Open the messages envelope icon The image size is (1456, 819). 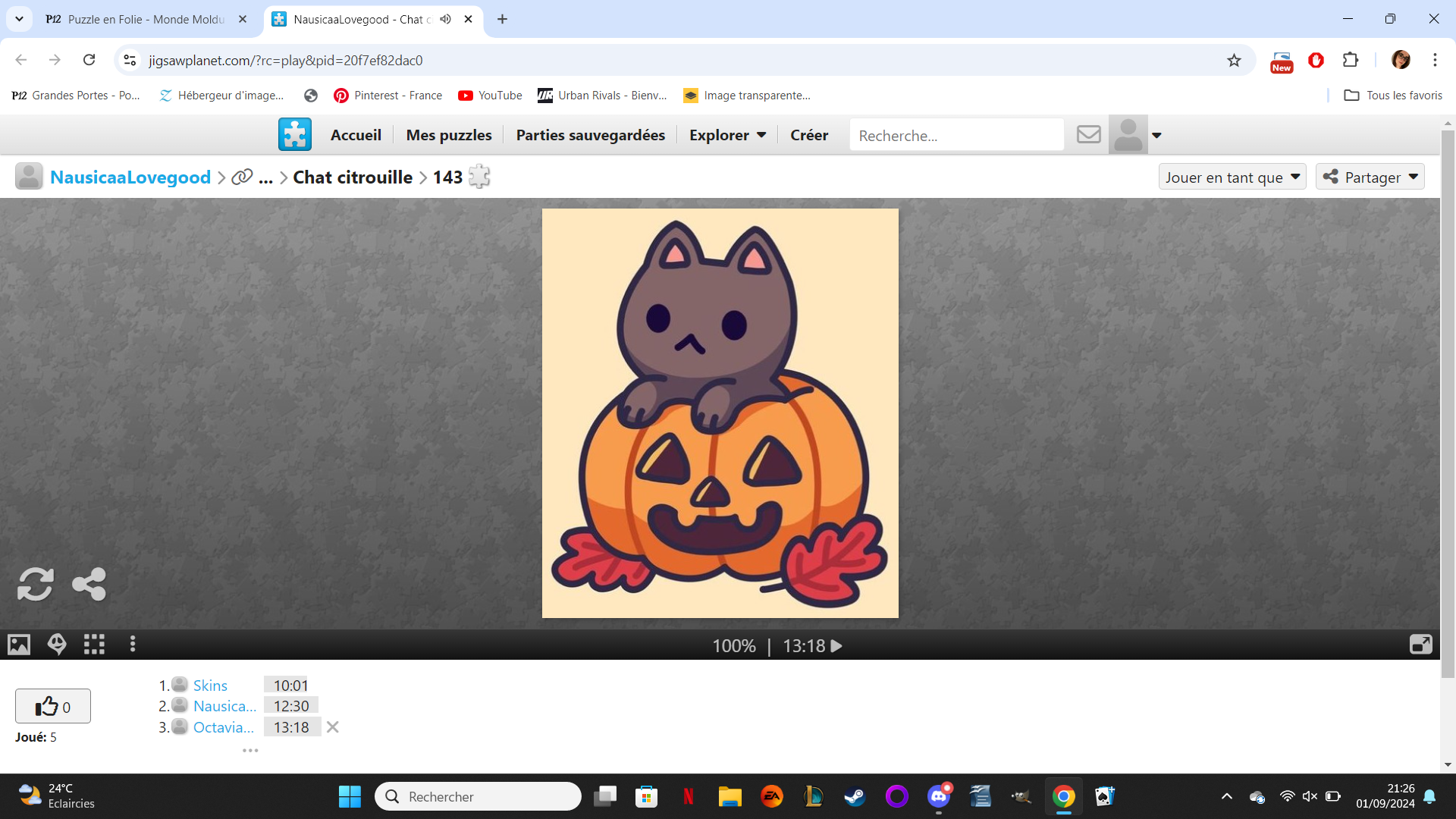(x=1088, y=135)
